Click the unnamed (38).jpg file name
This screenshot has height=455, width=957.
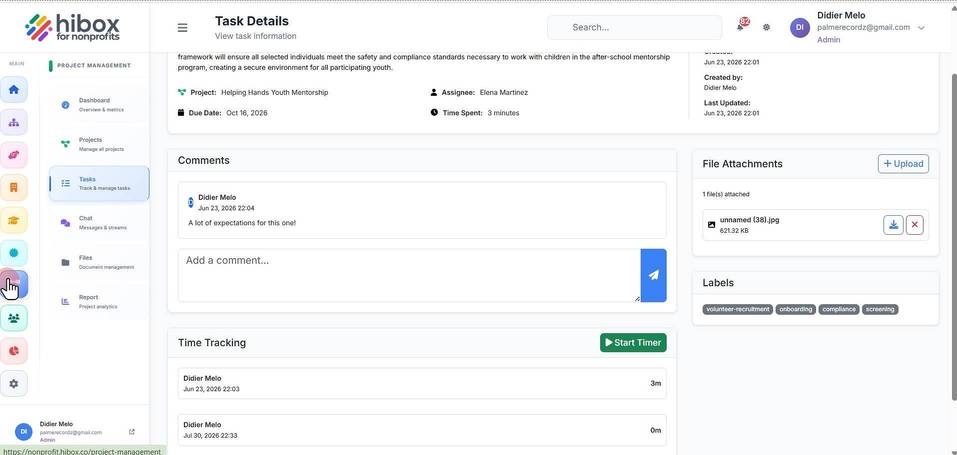[749, 220]
